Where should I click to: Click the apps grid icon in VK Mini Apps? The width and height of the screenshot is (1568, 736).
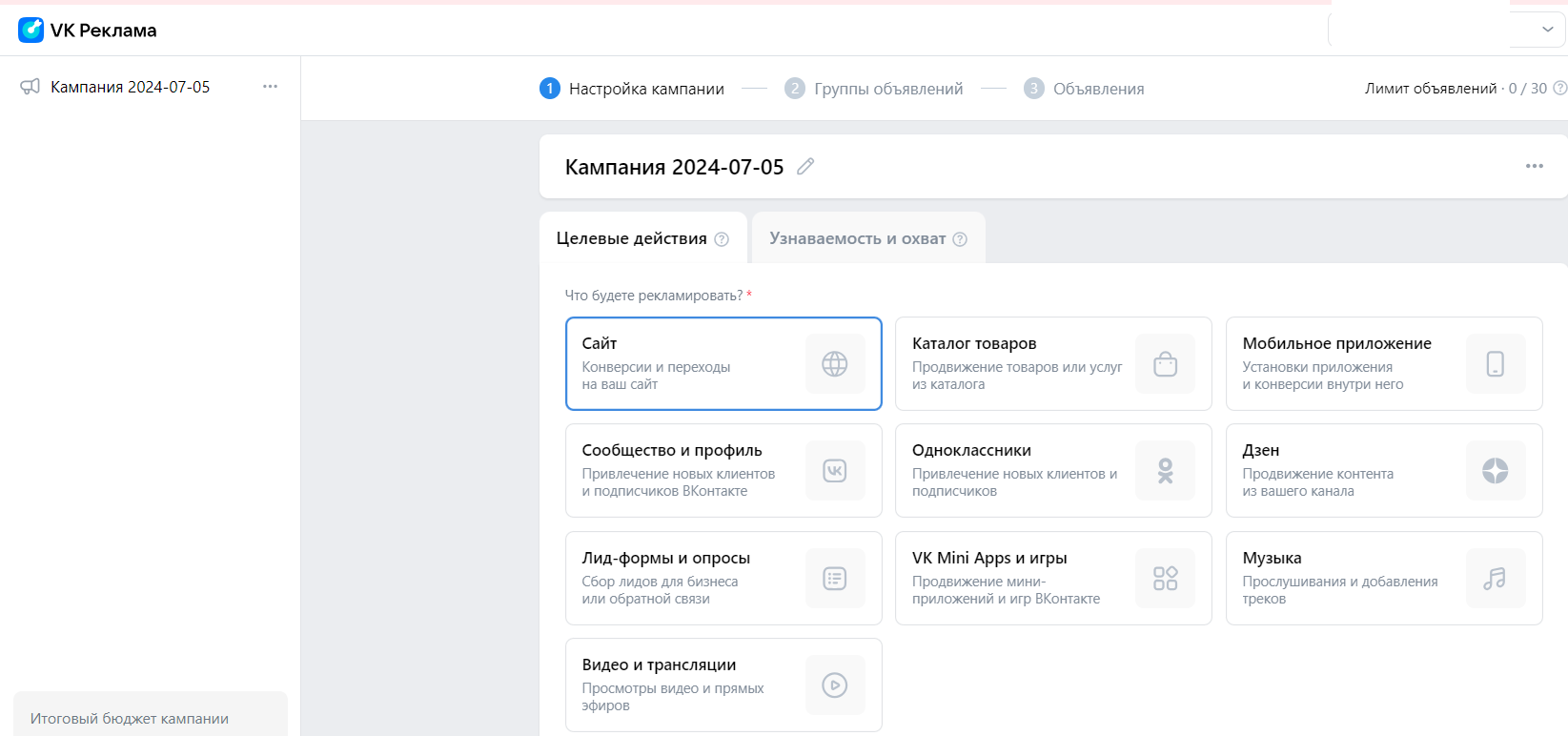(1165, 579)
